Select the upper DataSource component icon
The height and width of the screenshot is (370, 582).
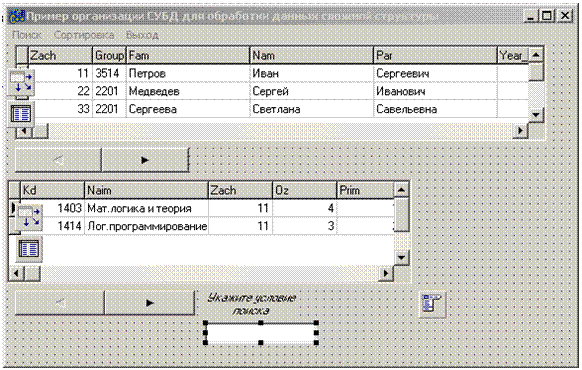(21, 82)
